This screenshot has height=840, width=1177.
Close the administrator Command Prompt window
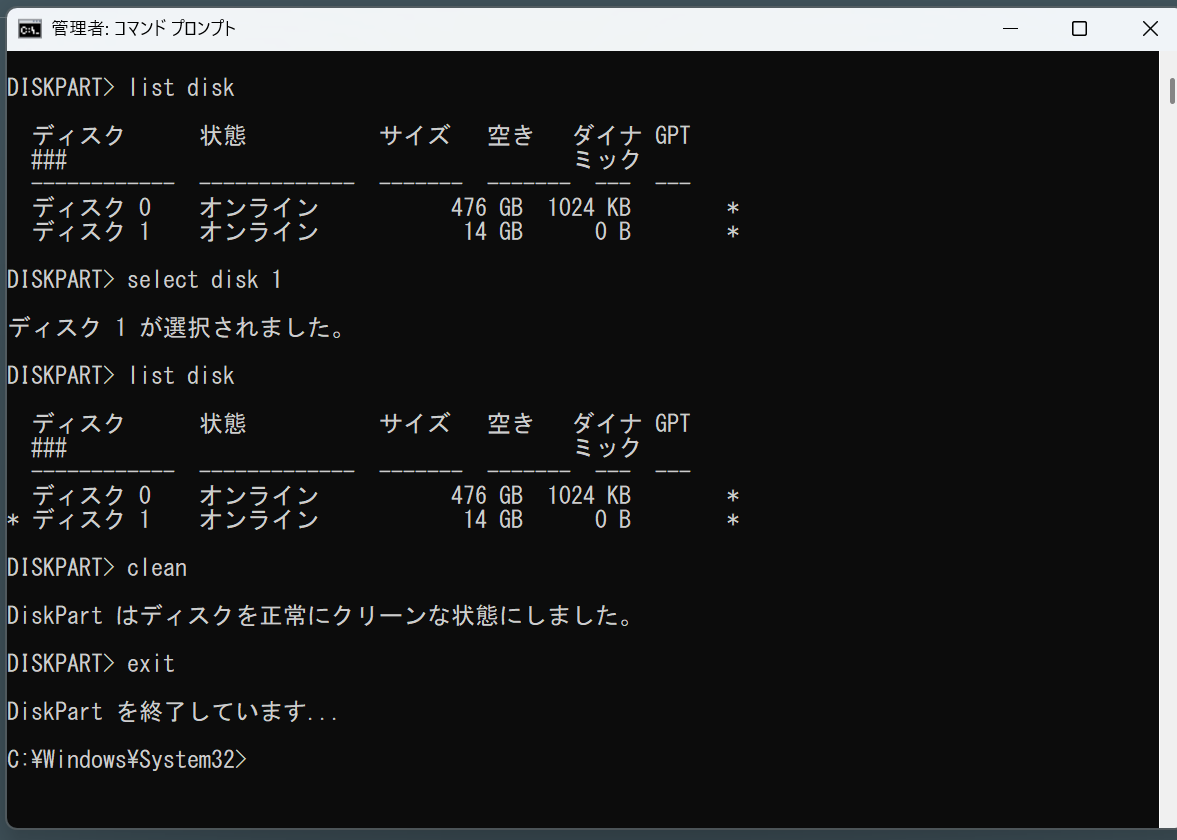coord(1149,28)
